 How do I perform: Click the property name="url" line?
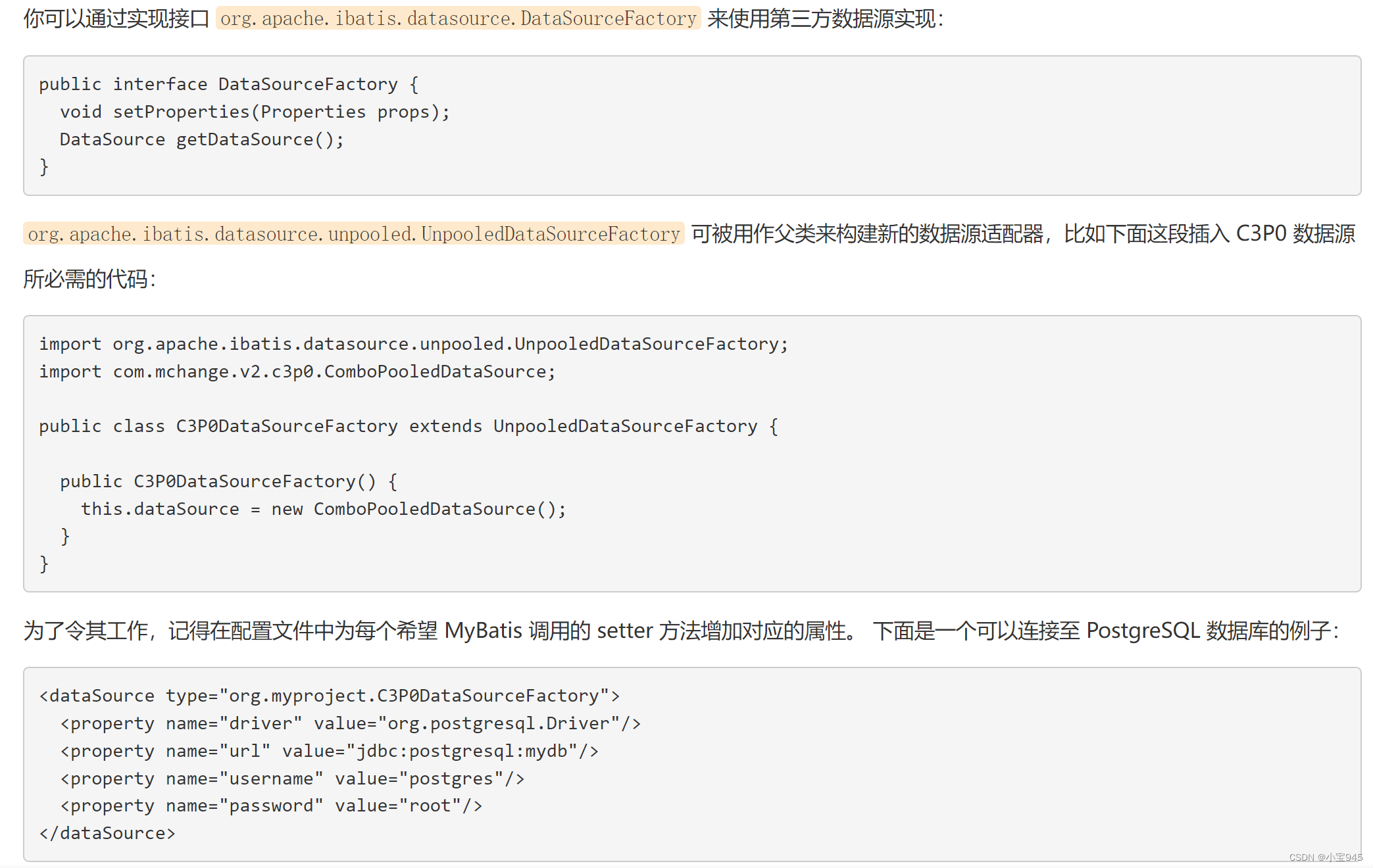(329, 751)
